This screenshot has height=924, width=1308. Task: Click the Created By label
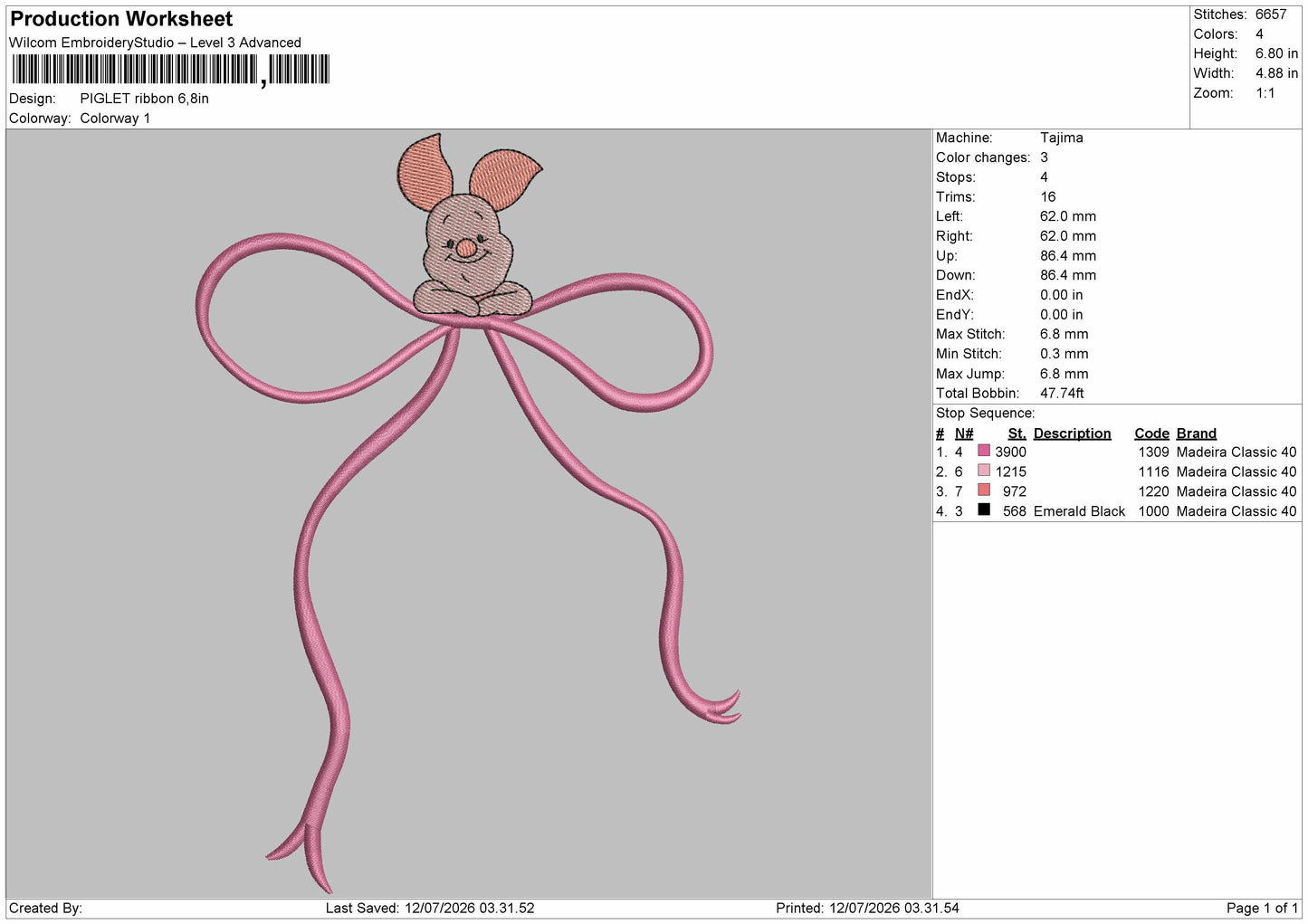tap(45, 909)
